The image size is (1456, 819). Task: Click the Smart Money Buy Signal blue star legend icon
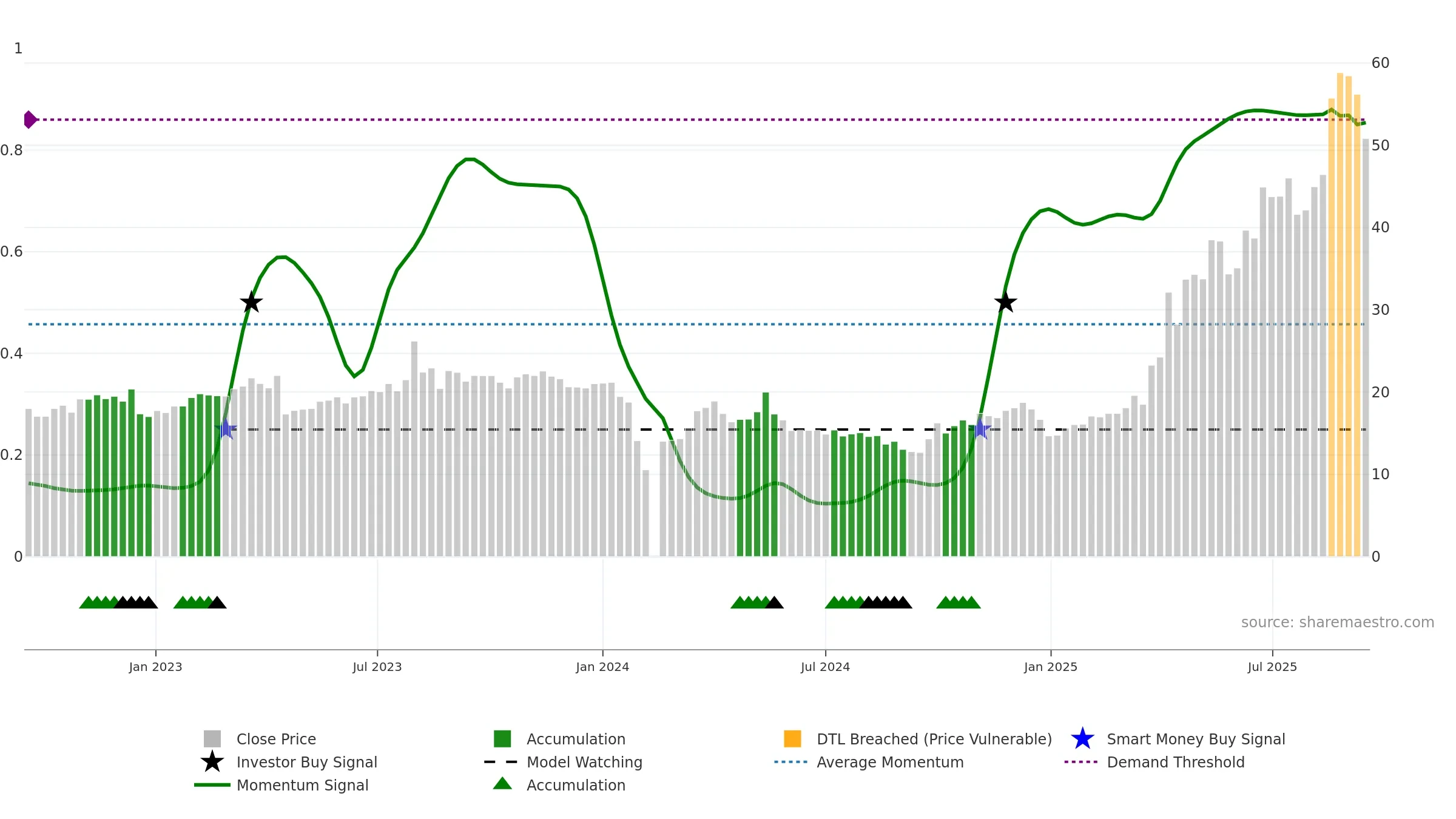point(1082,738)
